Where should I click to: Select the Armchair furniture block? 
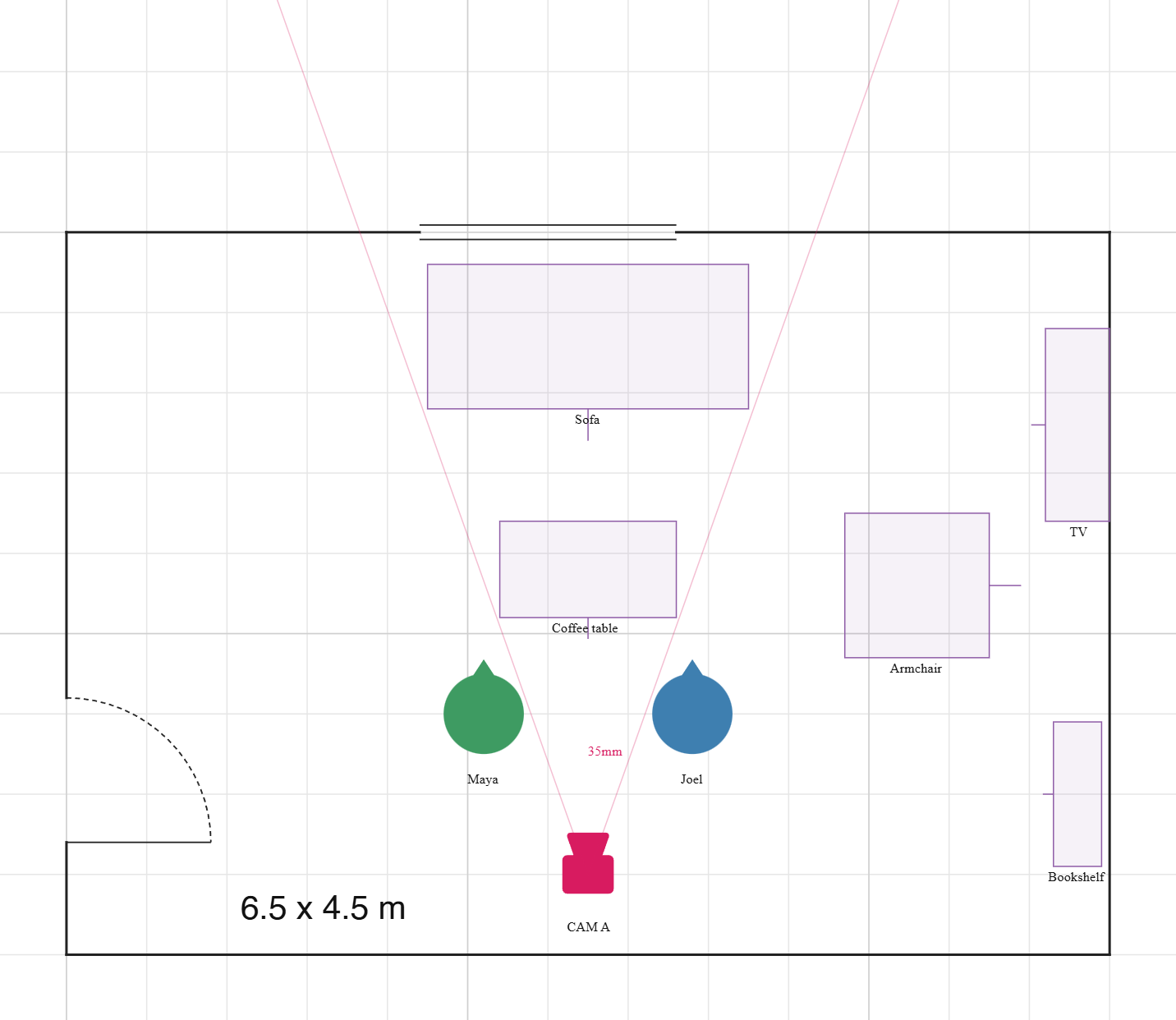point(916,586)
